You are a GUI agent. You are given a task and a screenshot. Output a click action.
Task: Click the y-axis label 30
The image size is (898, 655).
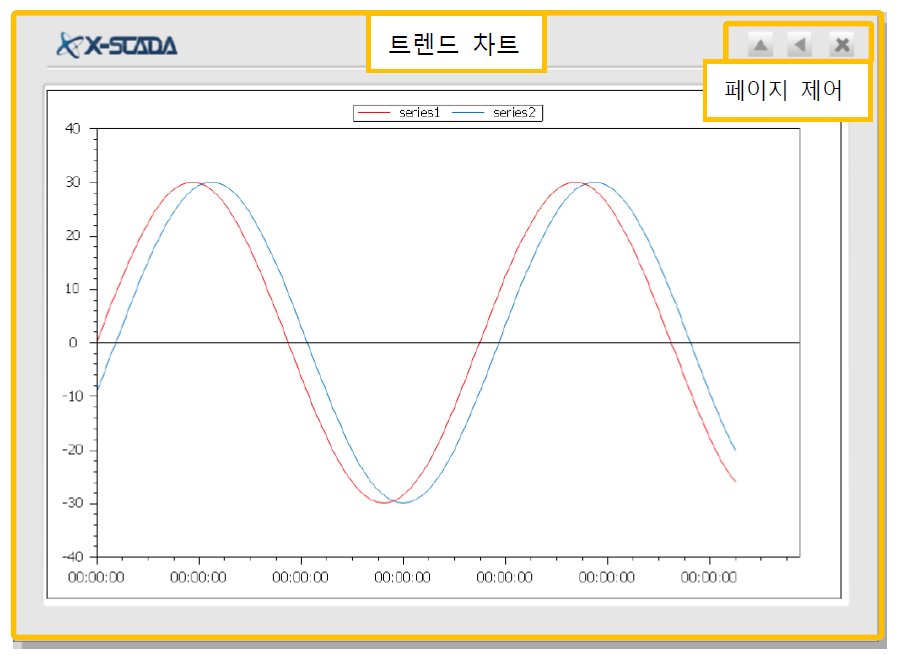(73, 182)
